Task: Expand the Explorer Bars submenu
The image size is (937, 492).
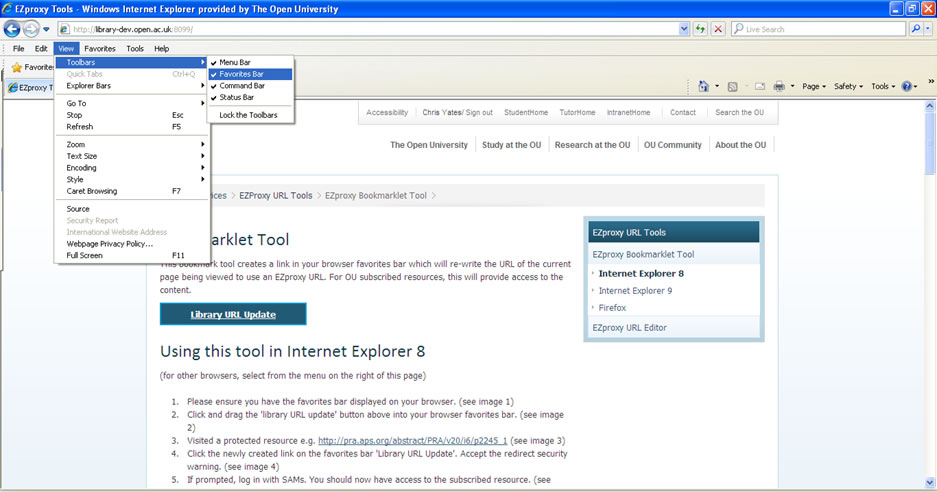Action: [131, 85]
